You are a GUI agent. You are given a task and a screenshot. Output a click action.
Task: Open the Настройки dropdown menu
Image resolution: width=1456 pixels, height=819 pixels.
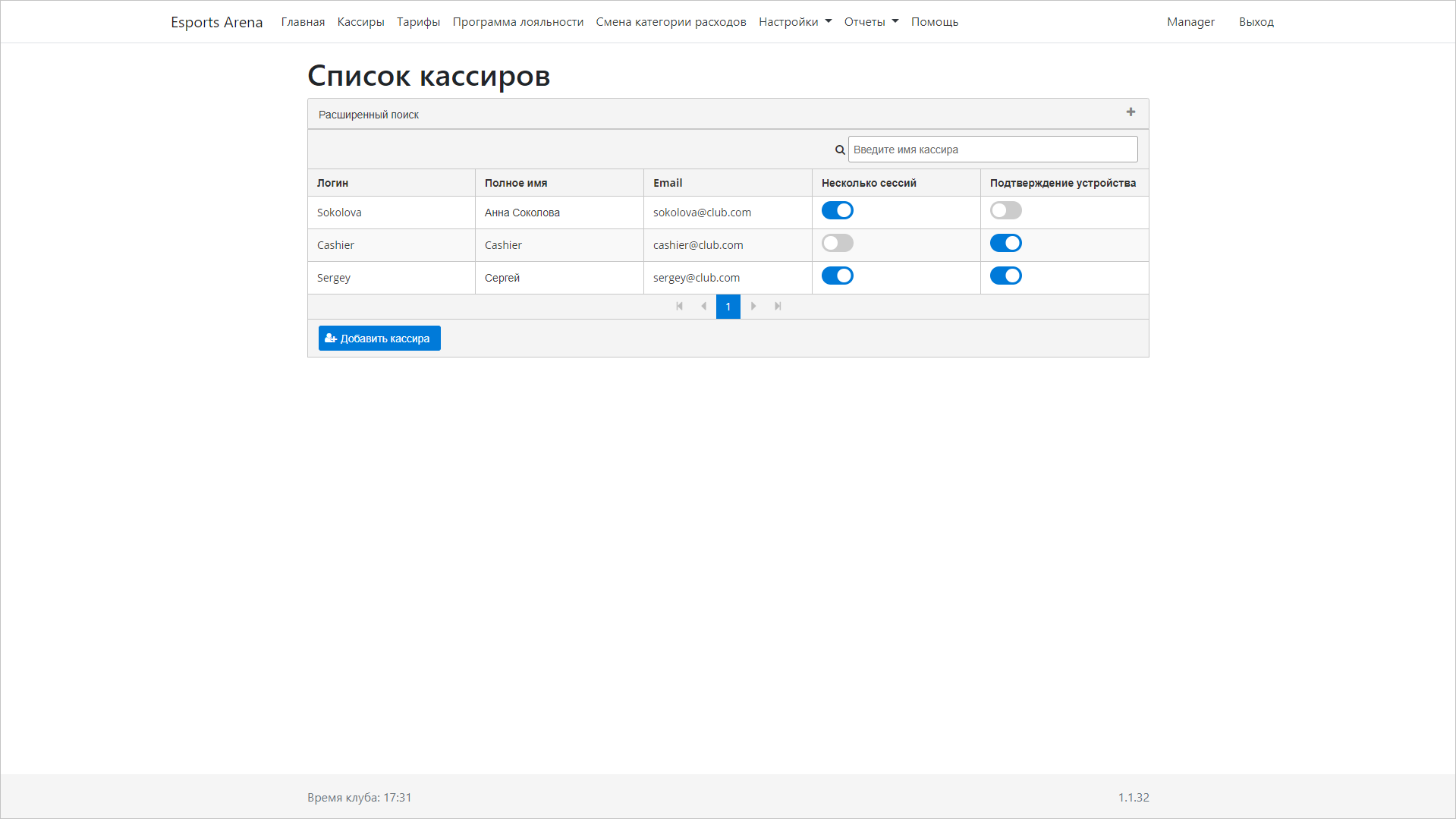(795, 22)
